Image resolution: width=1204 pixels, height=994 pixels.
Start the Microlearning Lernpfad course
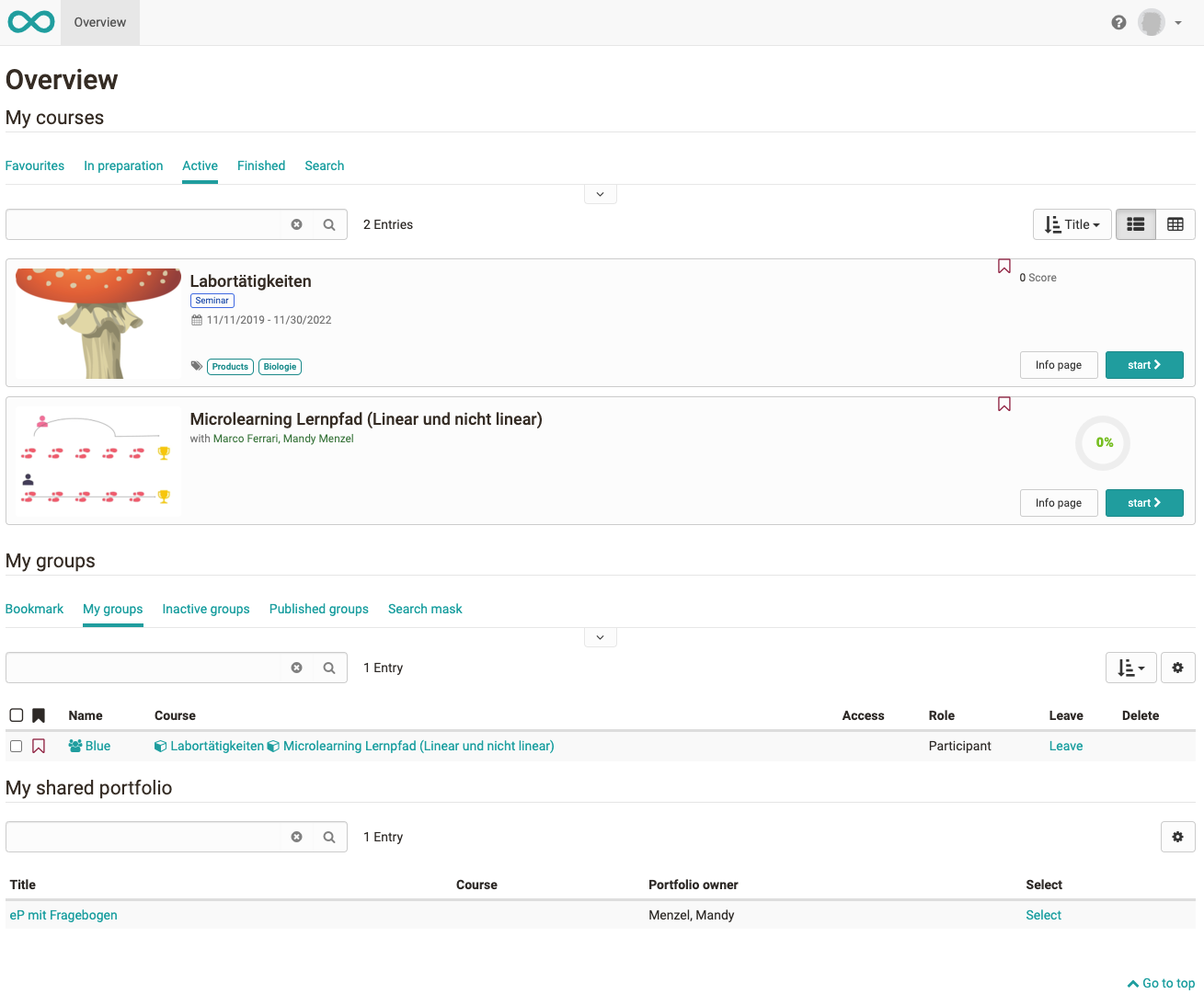[1144, 502]
